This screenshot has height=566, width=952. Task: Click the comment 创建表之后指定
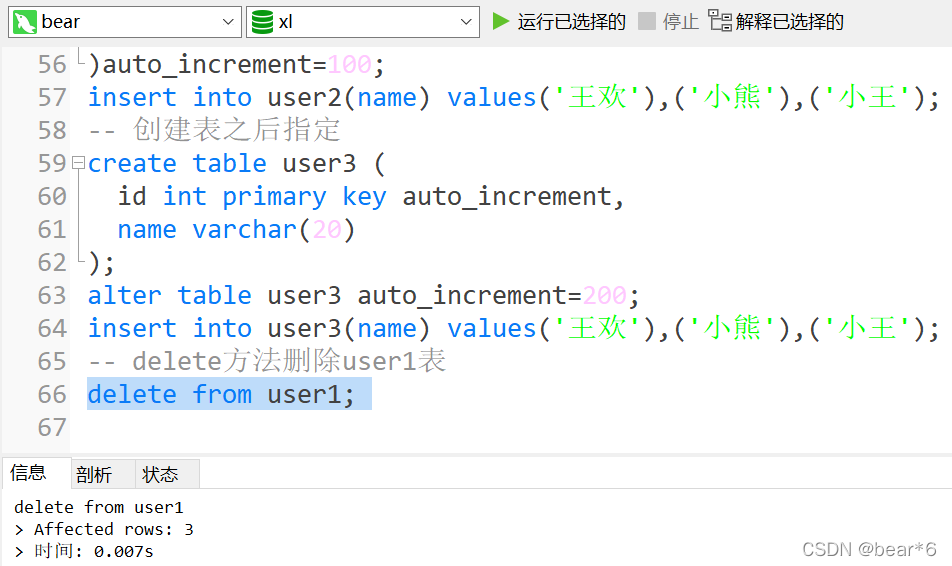[214, 130]
